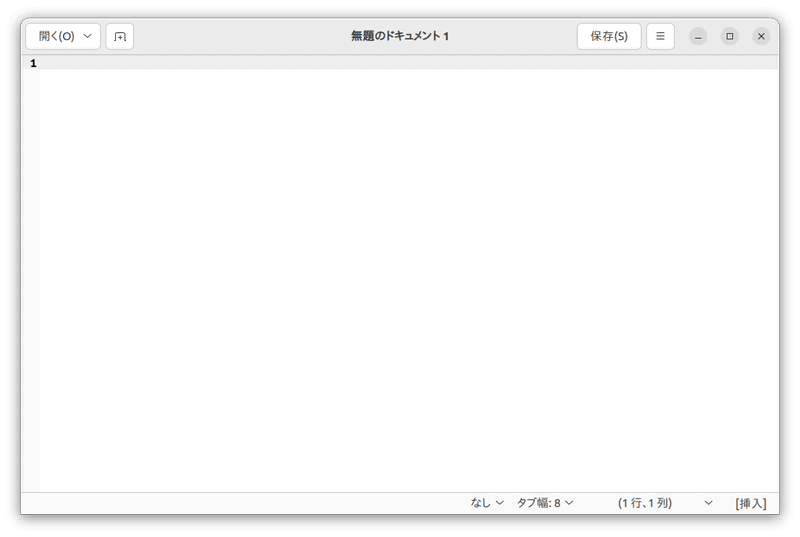Screen dimensions: 800x537
Task: Maximize the gedit window
Action: coord(730,36)
